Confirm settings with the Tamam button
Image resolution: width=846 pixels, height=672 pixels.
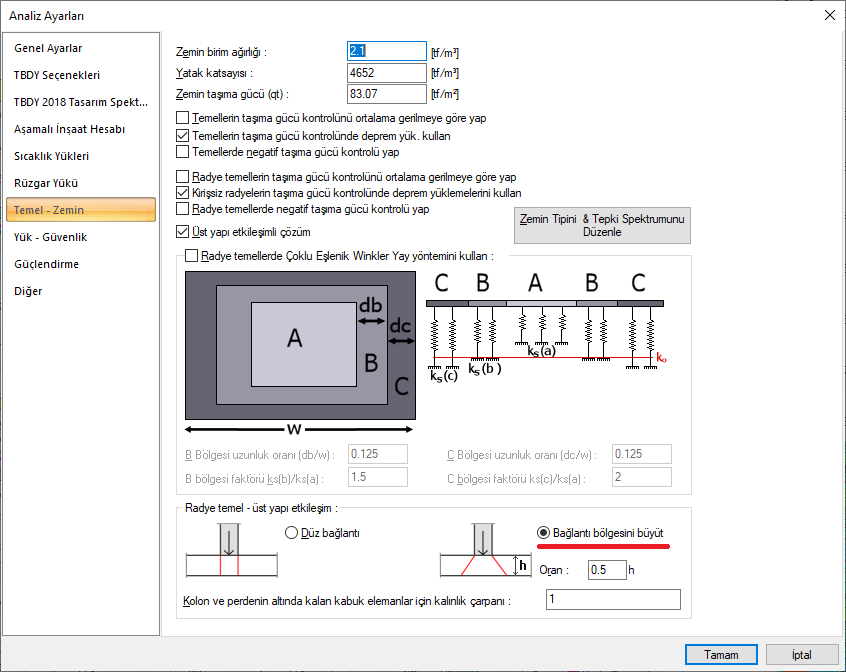(721, 655)
